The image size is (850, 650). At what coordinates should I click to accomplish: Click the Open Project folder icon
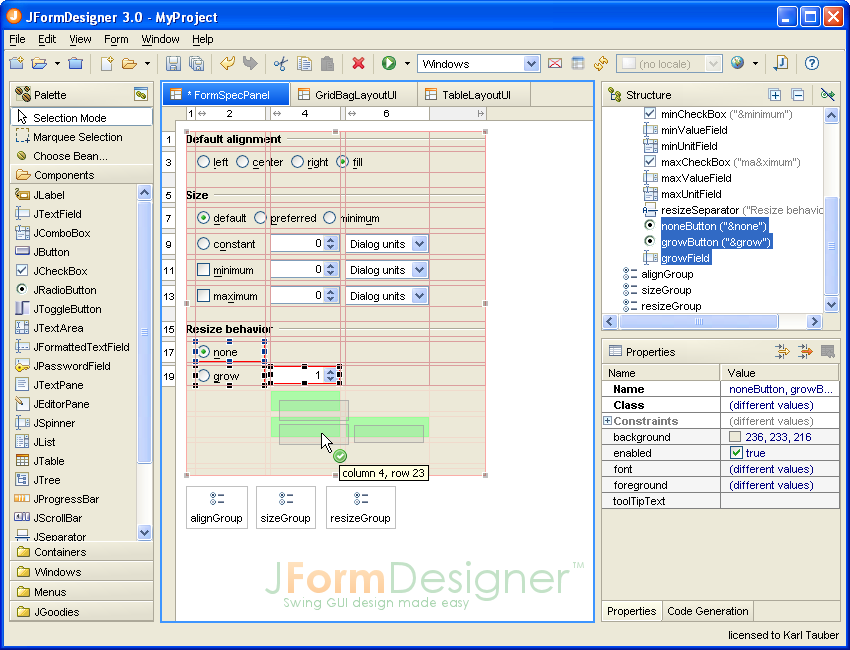(x=39, y=63)
